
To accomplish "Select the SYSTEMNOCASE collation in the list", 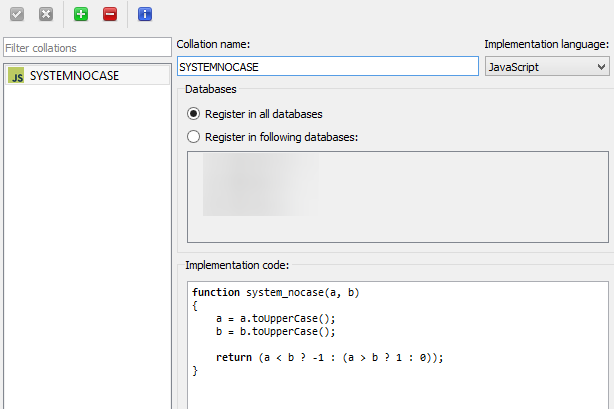I will [x=75, y=75].
